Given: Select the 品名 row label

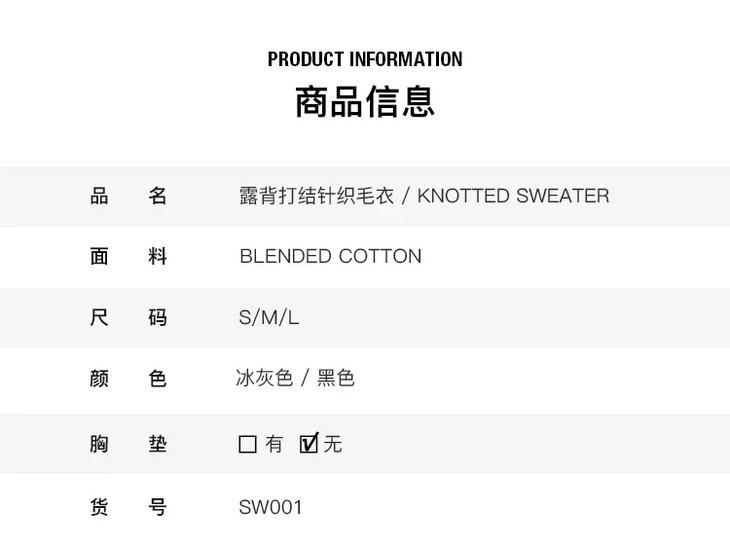Looking at the screenshot, I should pyautogui.click(x=128, y=196).
